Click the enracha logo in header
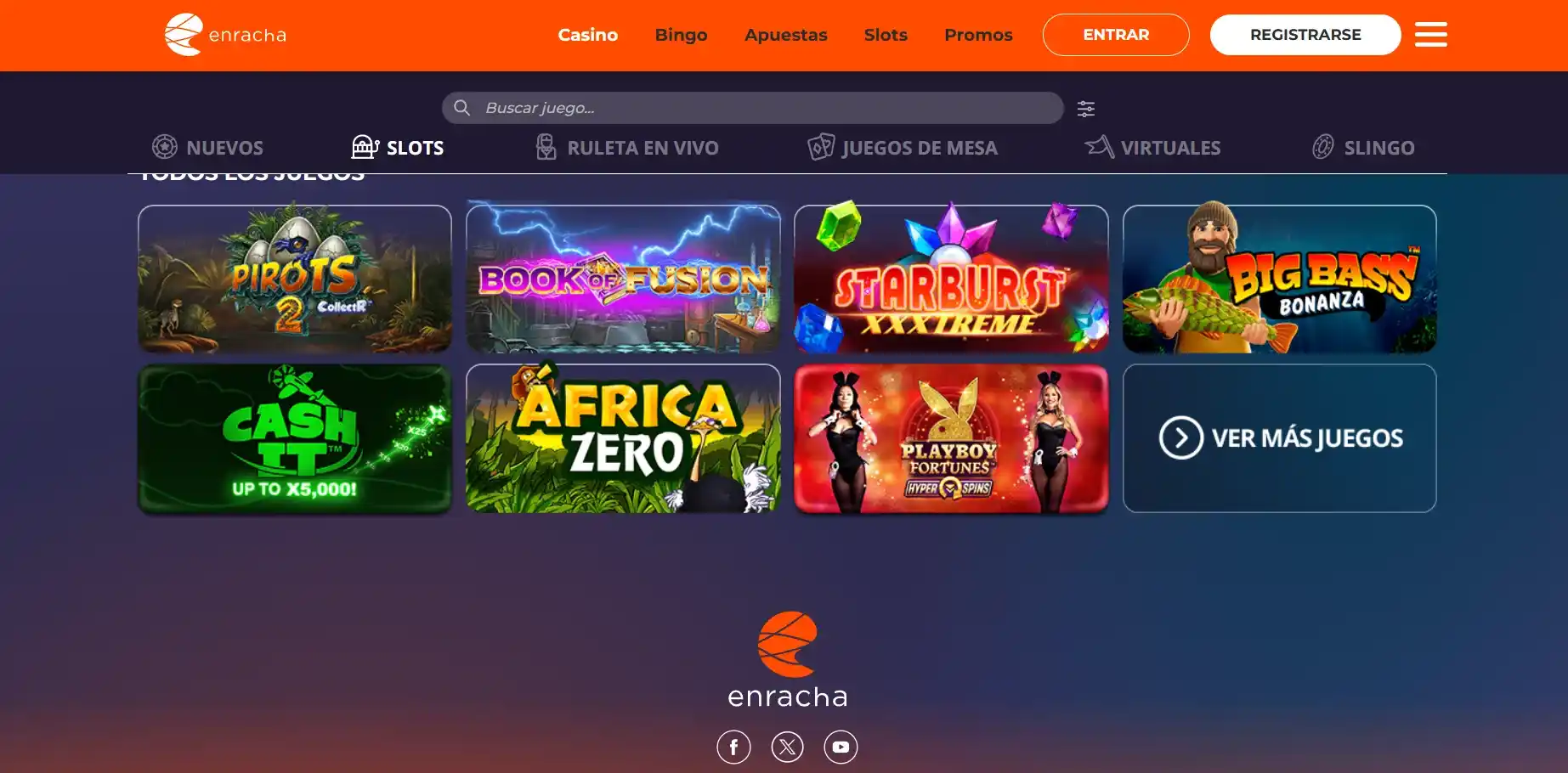1568x773 pixels. [x=225, y=35]
